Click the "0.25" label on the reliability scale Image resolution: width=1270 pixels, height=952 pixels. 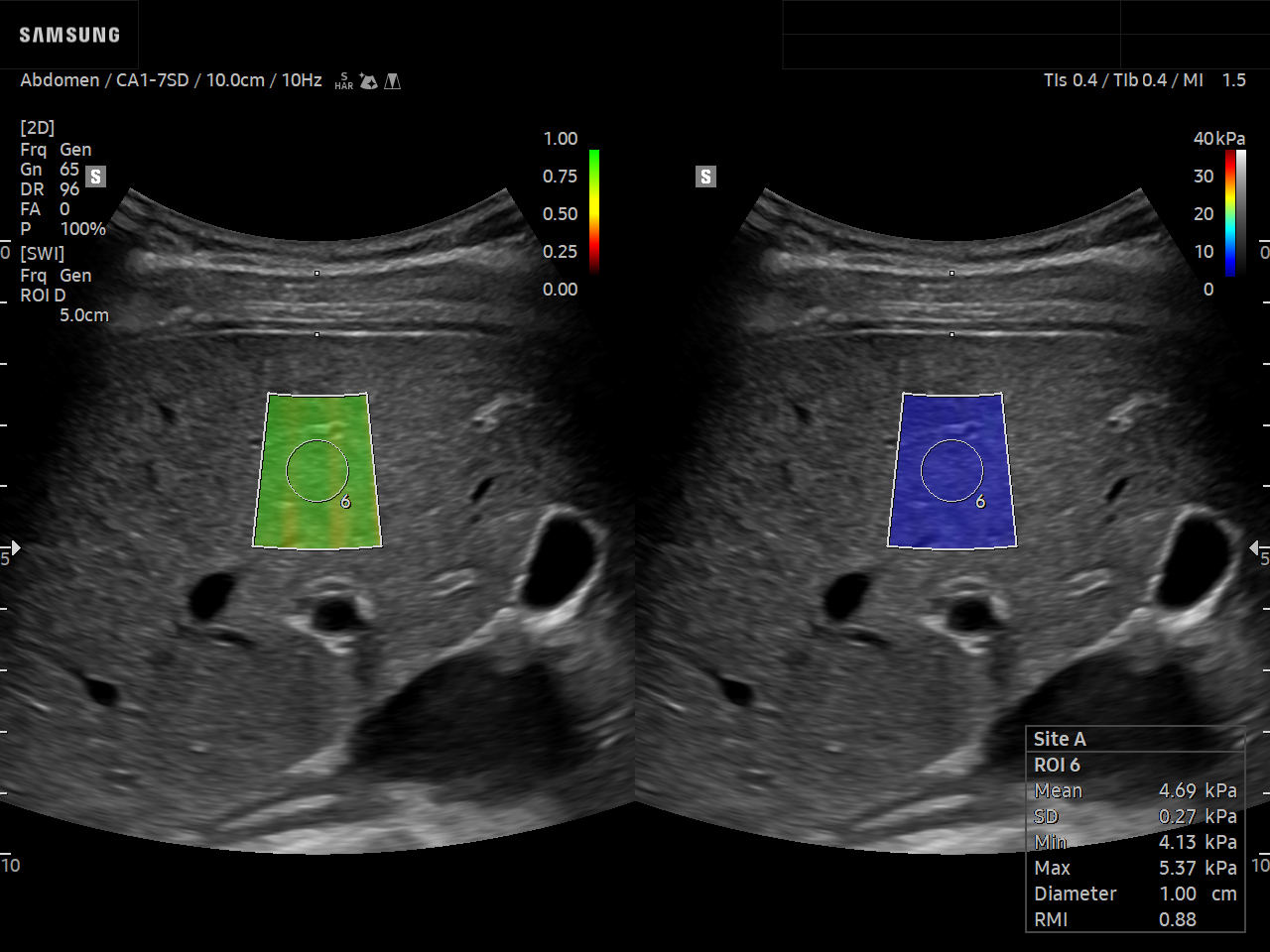coord(561,252)
